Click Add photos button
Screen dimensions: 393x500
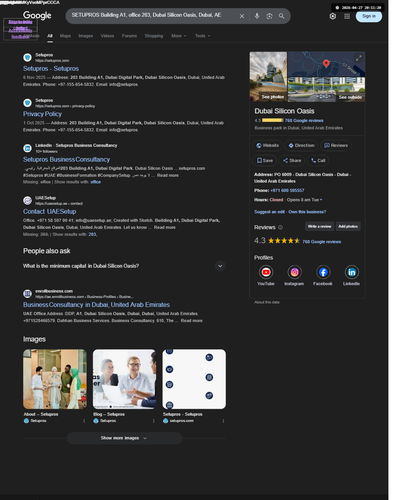(x=348, y=227)
